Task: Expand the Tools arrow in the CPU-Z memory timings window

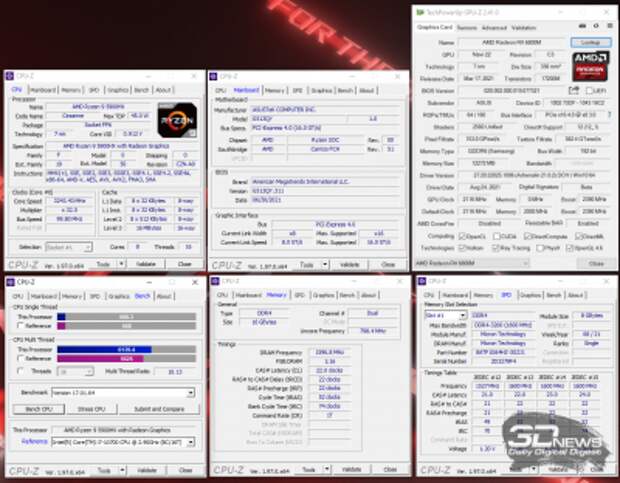Action: point(327,469)
